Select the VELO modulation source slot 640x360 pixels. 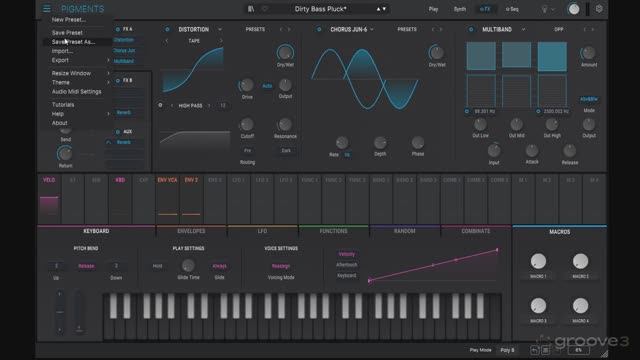(49, 198)
